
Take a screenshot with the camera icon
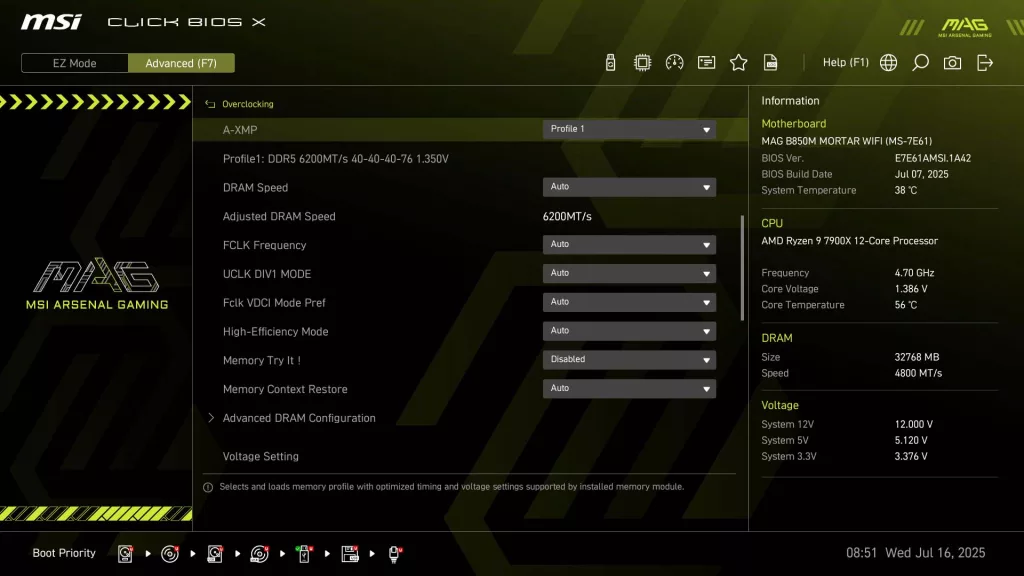[952, 63]
